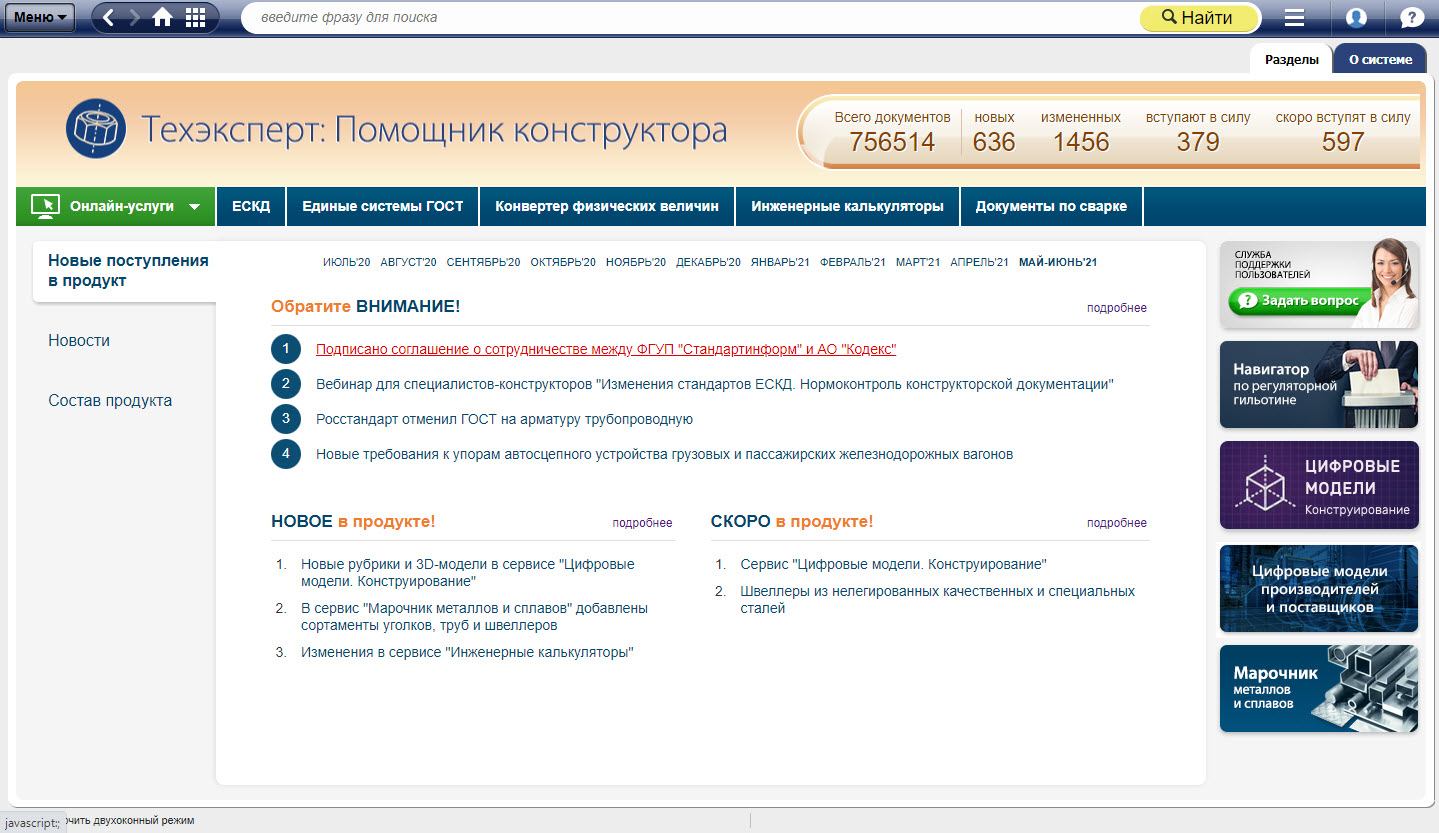Choose month ФЕВРАЛЬ'21
This screenshot has height=833, width=1439.
tap(853, 263)
